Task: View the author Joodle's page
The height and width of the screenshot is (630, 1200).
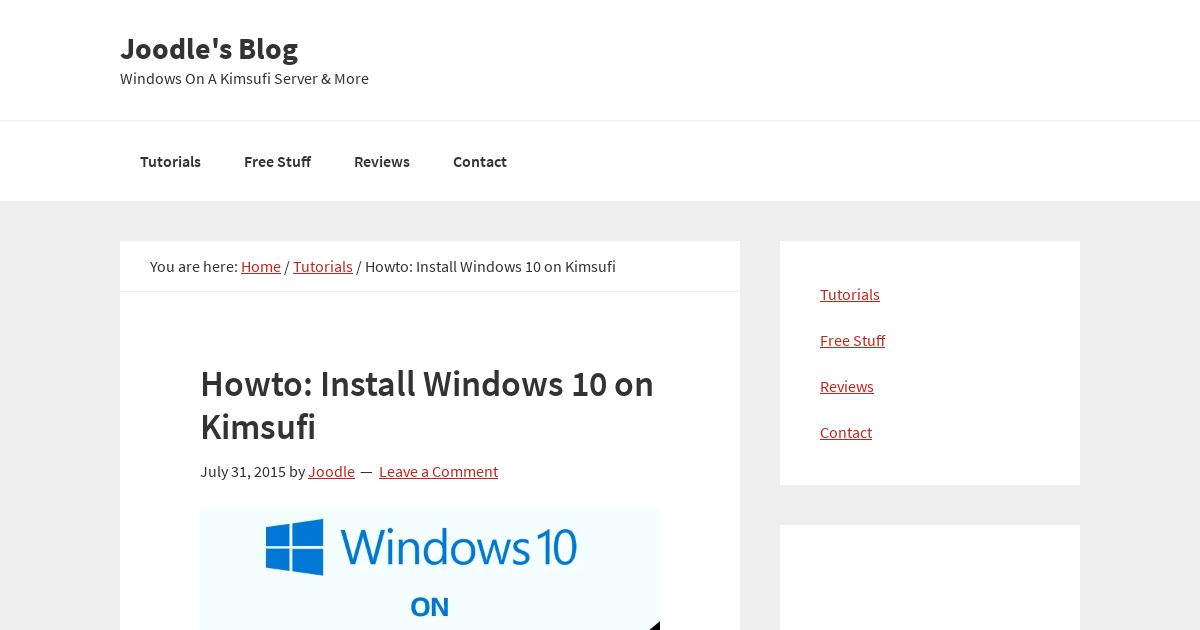Action: point(331,471)
